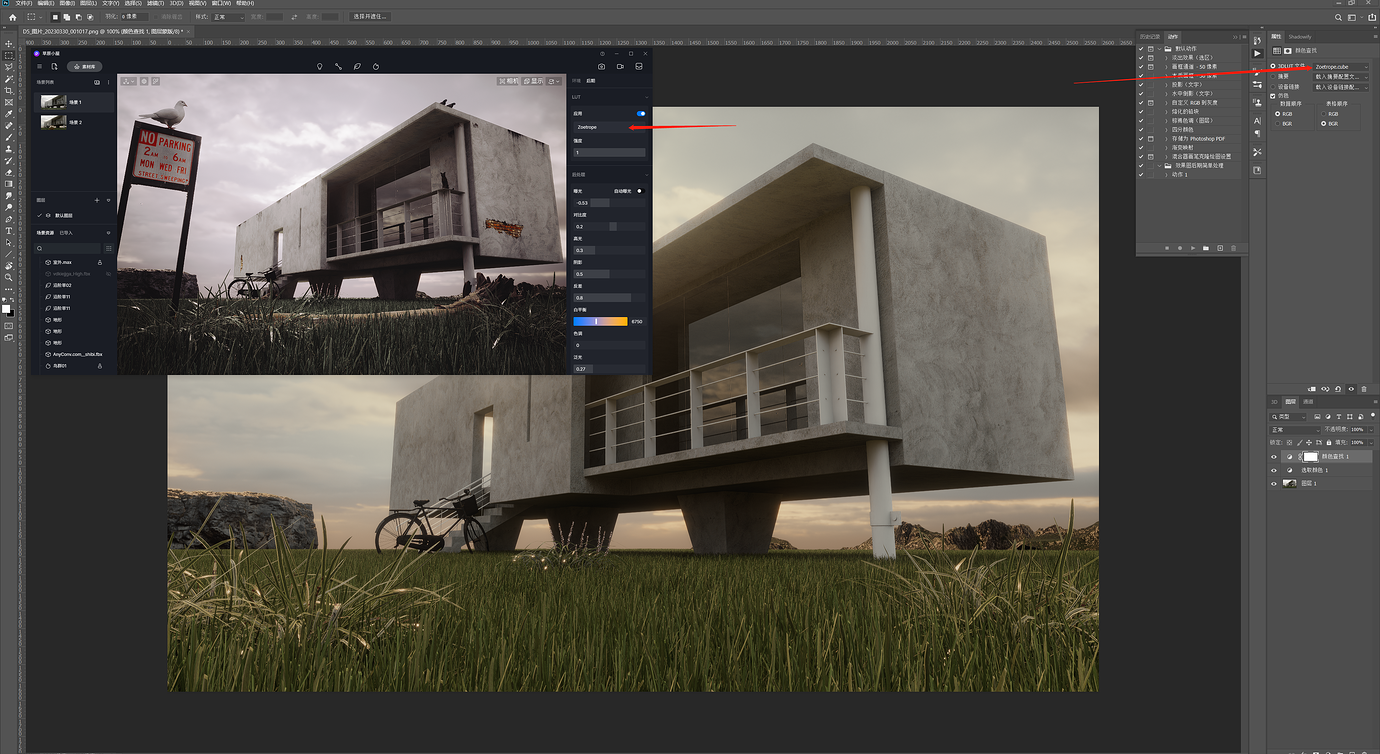Click the lock all icon in Layers panel
The width and height of the screenshot is (1380, 754).
(1331, 441)
